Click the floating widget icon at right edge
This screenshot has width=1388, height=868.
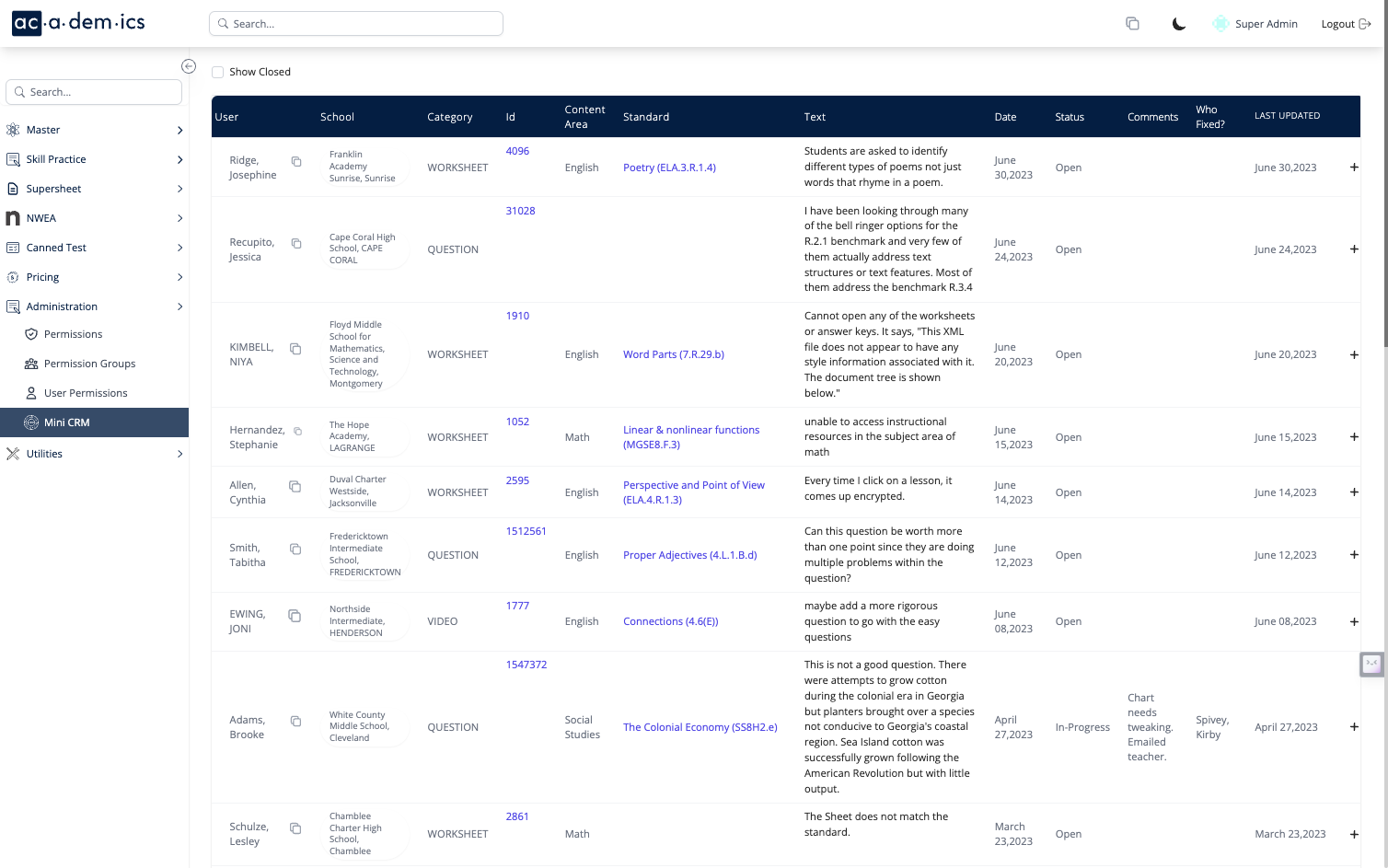[x=1371, y=664]
